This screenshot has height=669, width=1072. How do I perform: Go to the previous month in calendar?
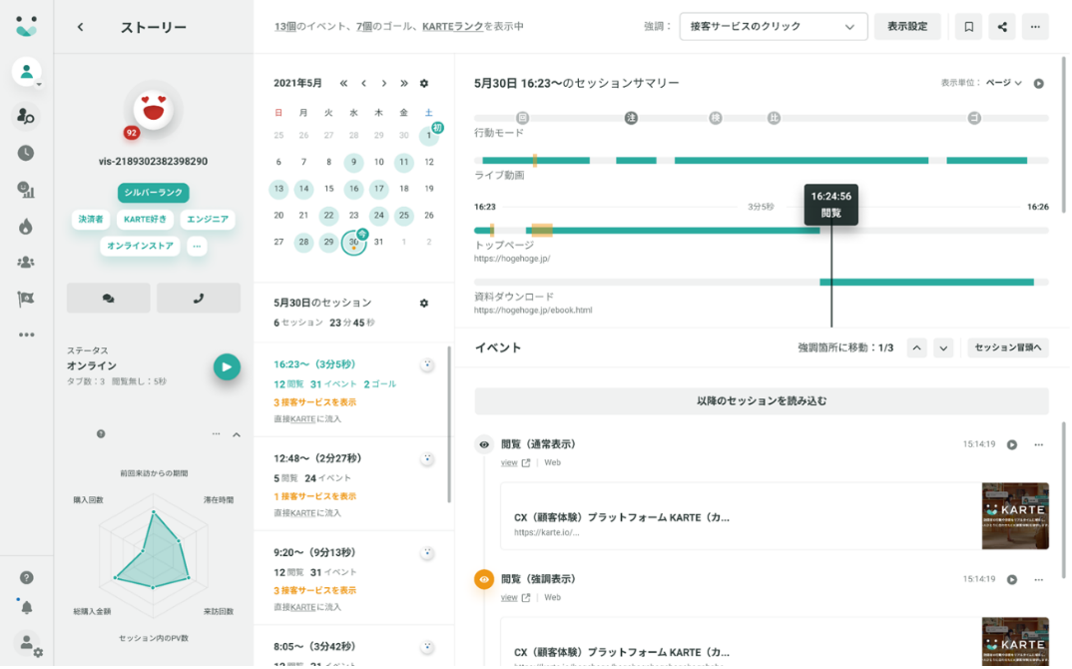click(x=364, y=83)
